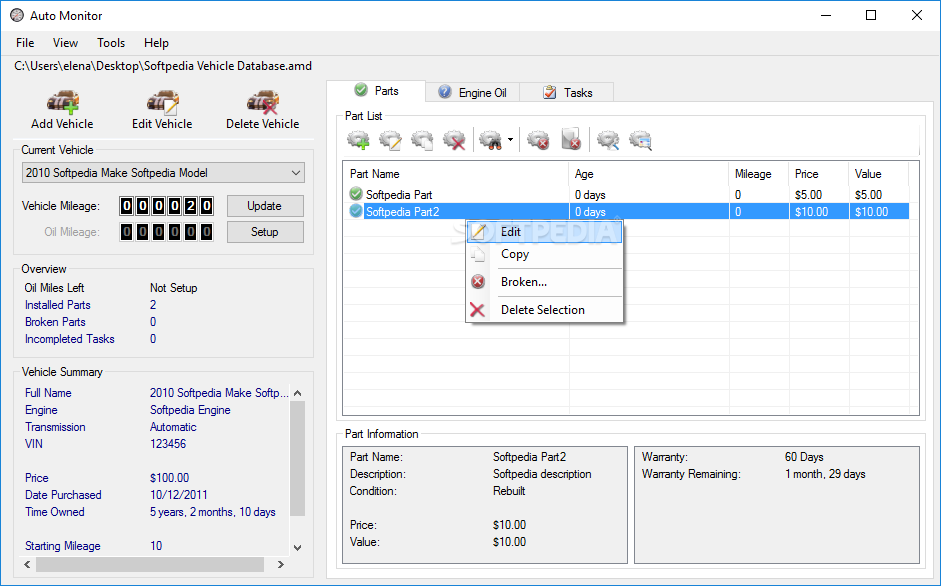Sort by the Part Name column header
The height and width of the screenshot is (586, 941).
(456, 174)
